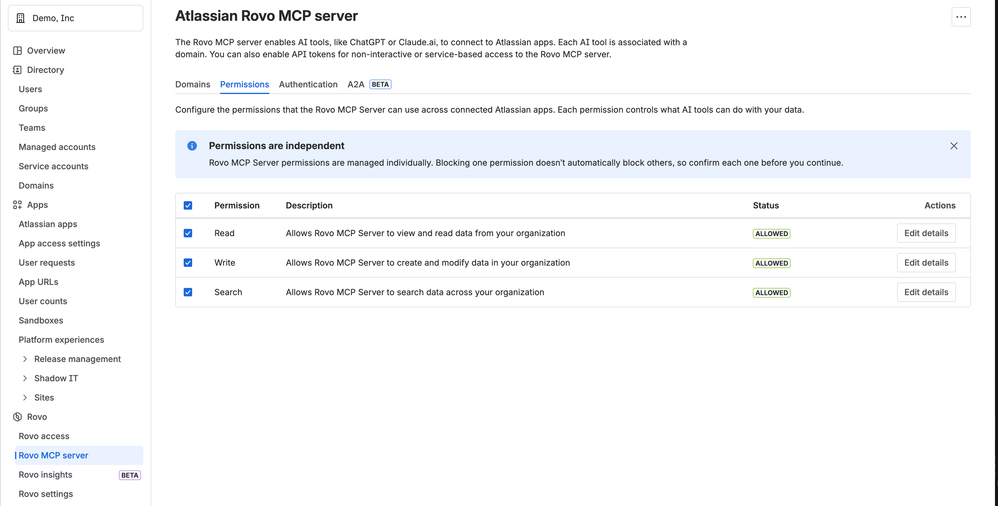
Task: Click the ALLOWED status for Write
Action: 771,263
